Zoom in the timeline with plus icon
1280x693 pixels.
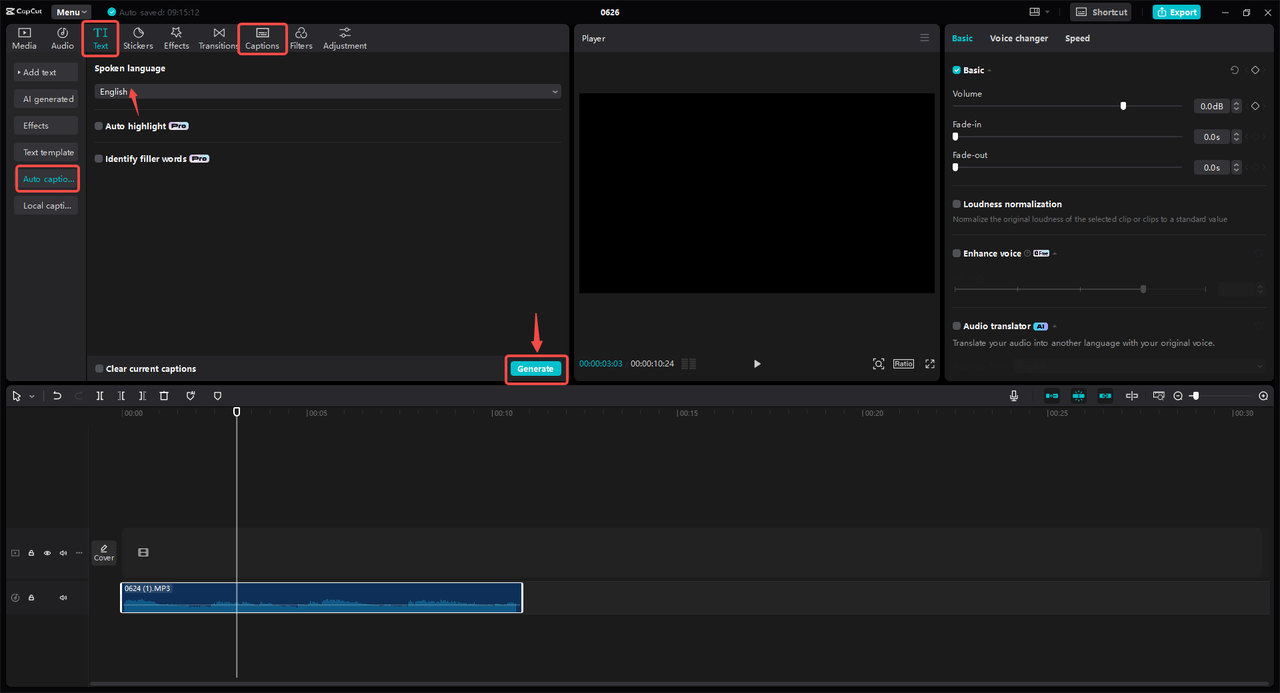(x=1263, y=396)
